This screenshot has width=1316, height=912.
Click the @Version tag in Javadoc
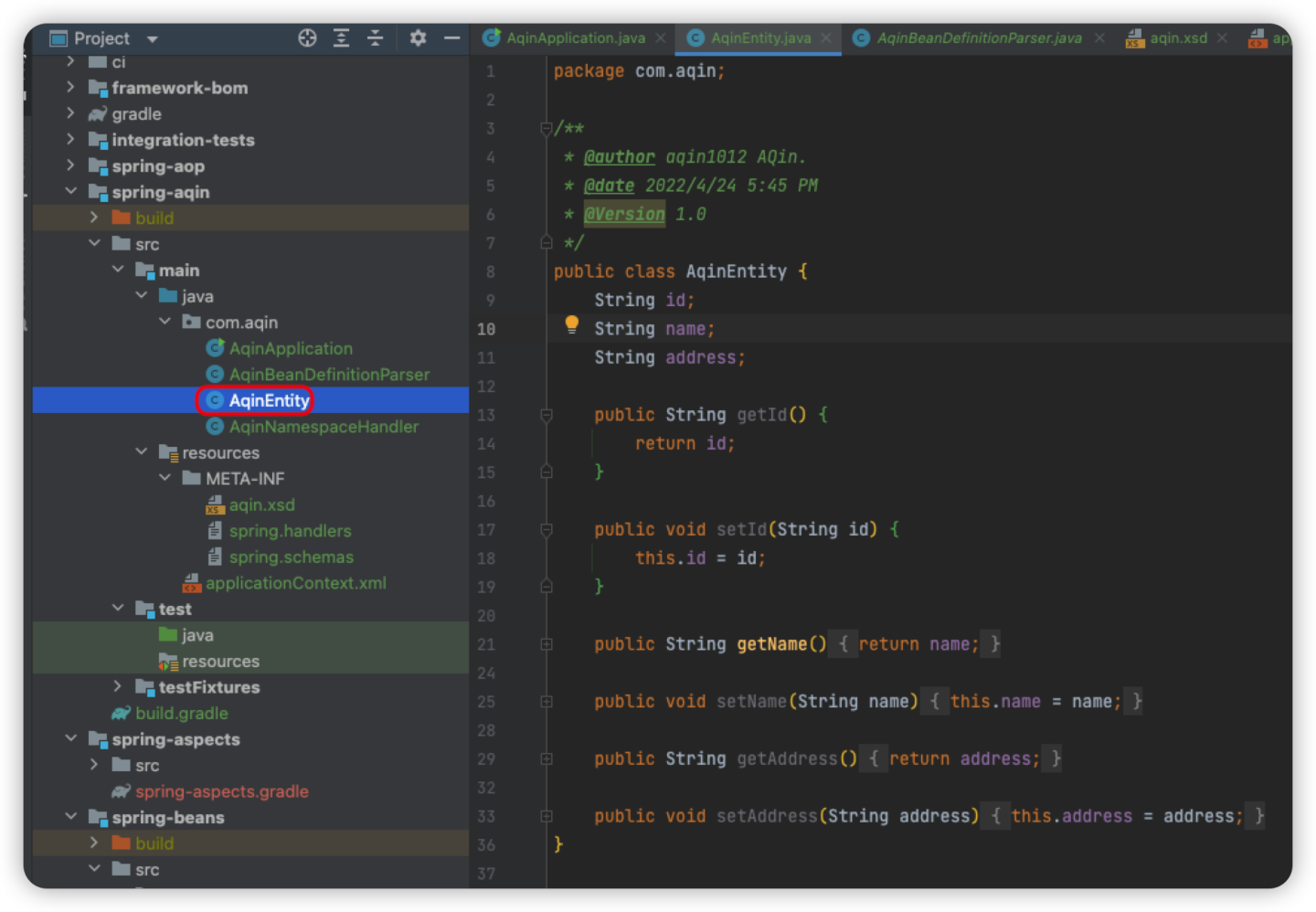tap(625, 214)
